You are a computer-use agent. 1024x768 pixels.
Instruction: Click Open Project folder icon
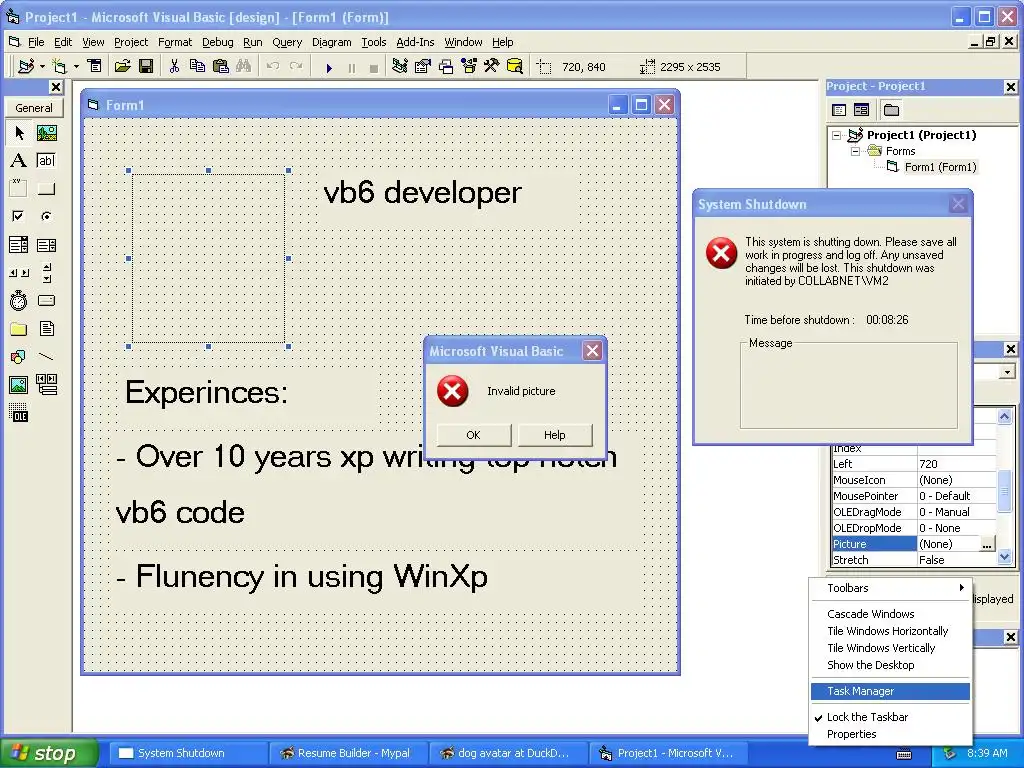[123, 66]
